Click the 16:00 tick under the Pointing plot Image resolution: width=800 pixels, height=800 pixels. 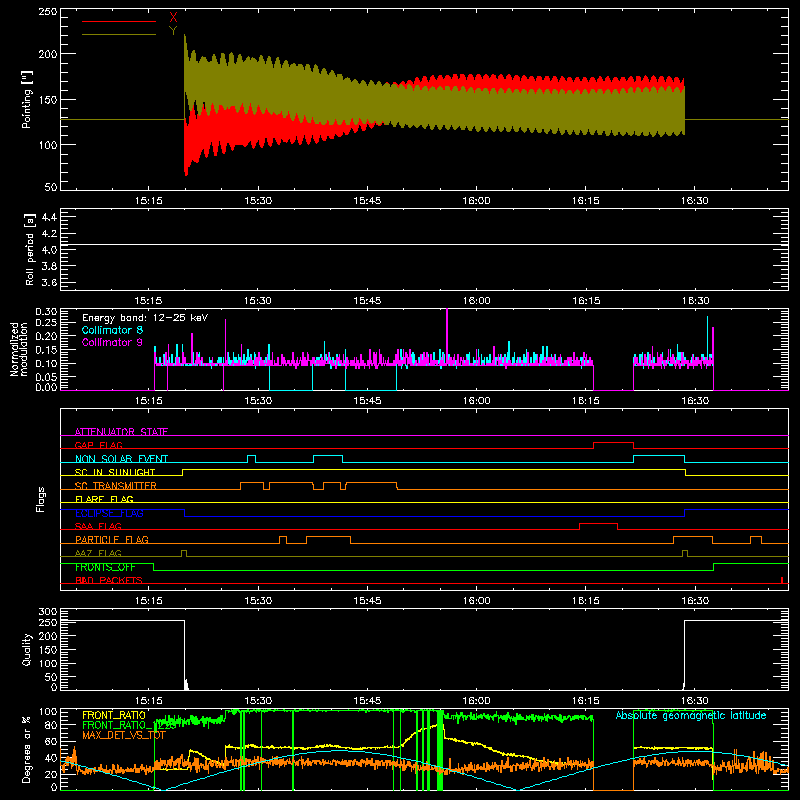click(x=476, y=201)
